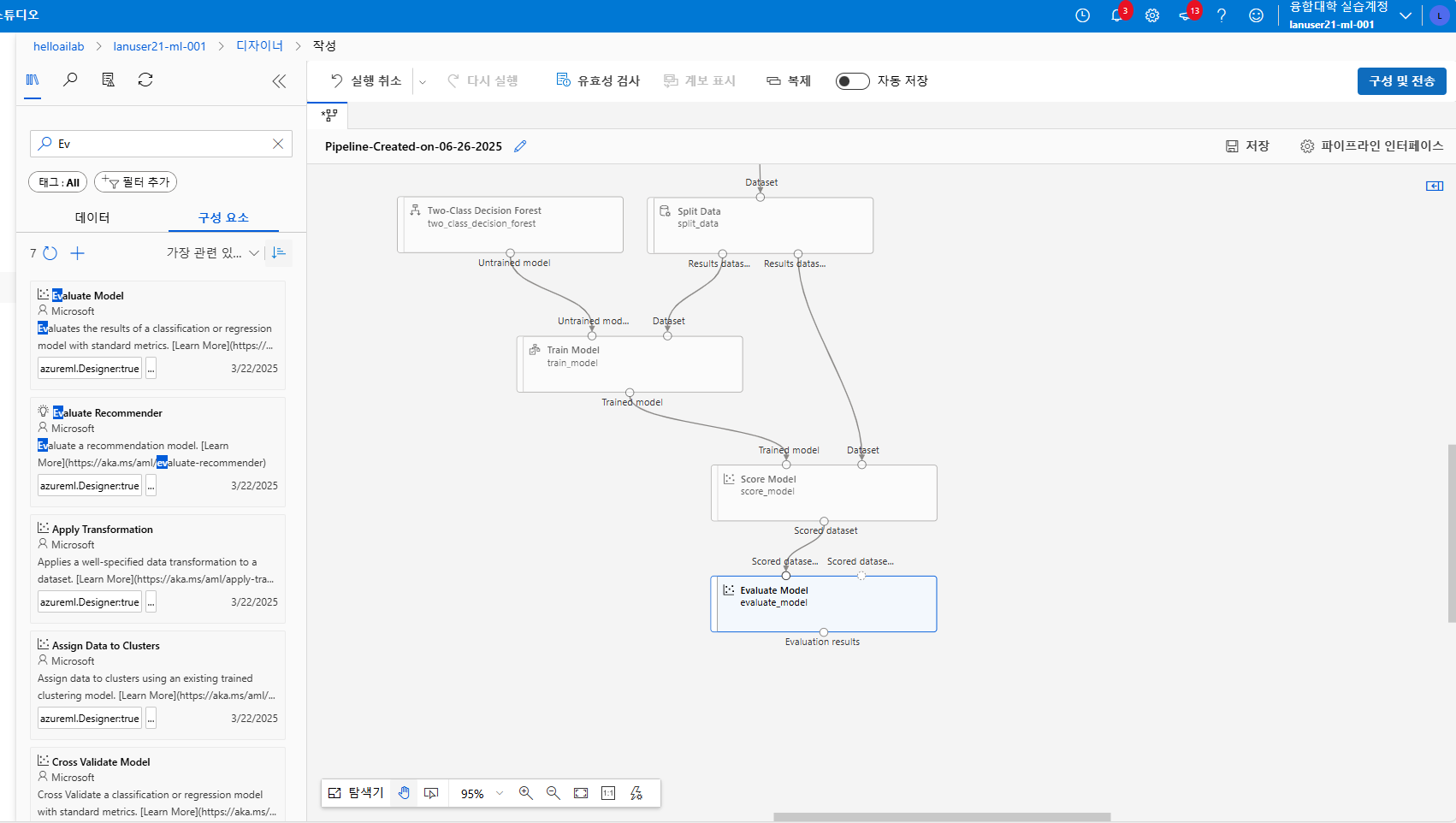Add a new component with the plus icon
The image size is (1456, 823).
(77, 253)
